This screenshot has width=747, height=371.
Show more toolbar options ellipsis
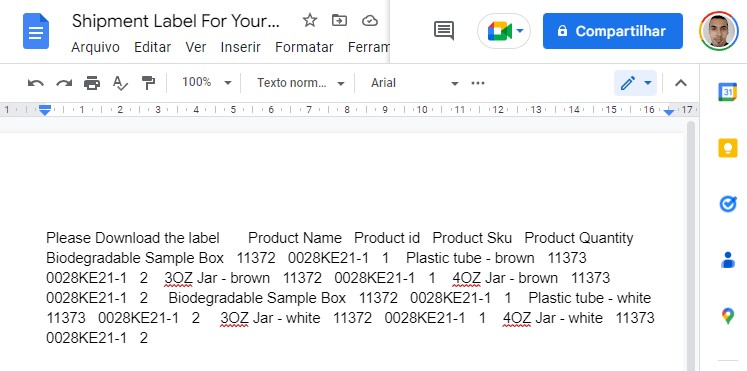tap(478, 83)
